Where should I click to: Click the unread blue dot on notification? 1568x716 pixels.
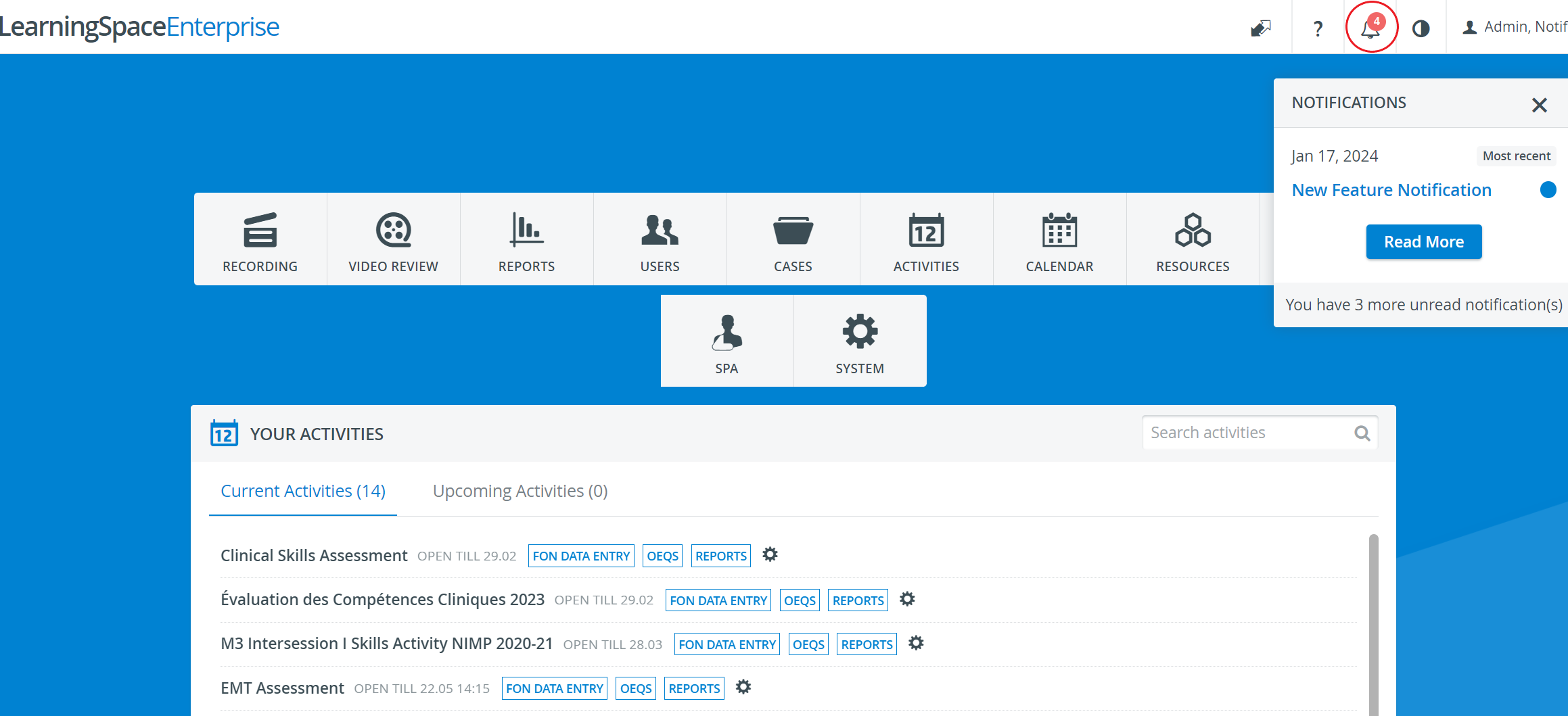1548,190
